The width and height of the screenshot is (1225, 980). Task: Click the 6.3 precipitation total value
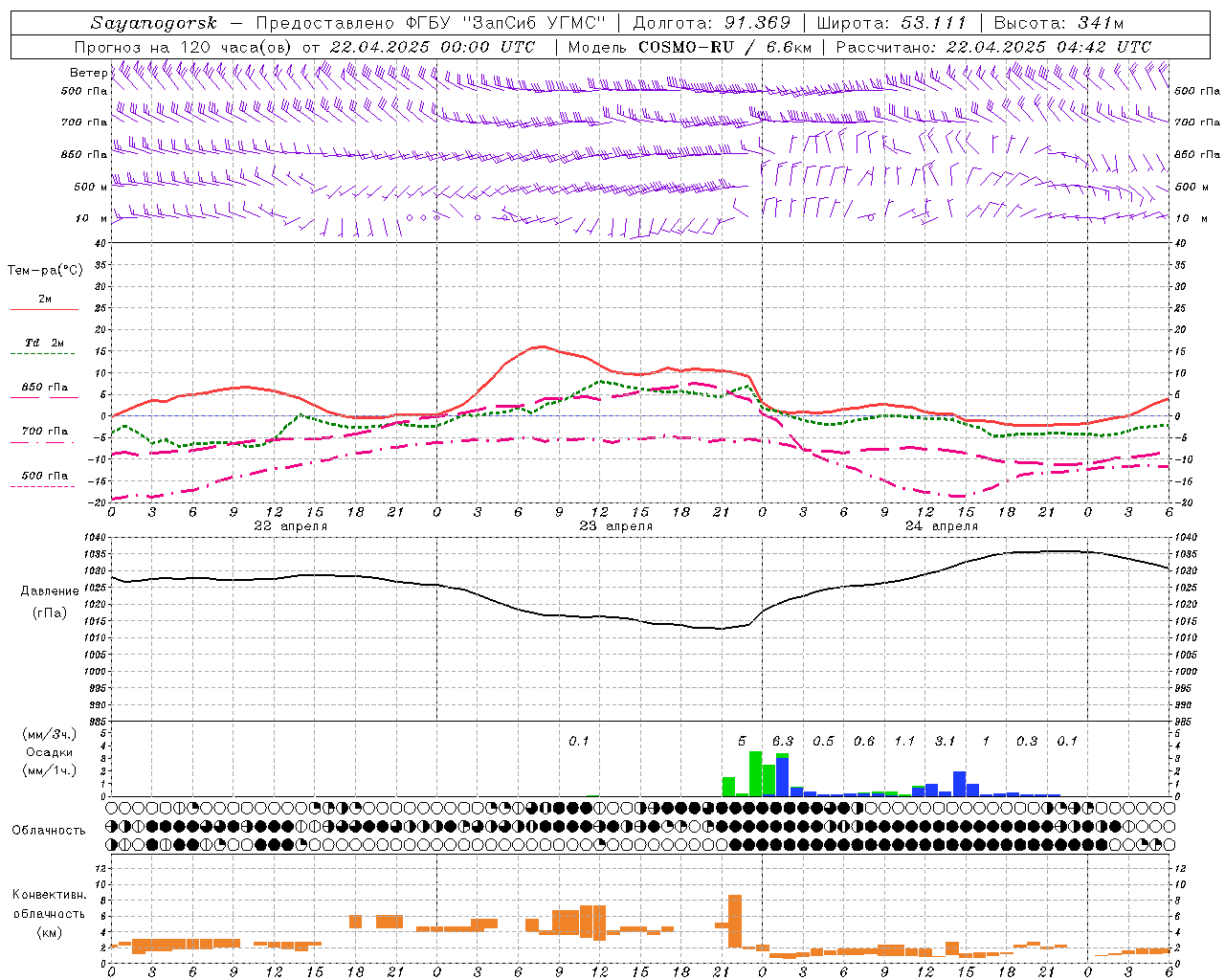783,742
